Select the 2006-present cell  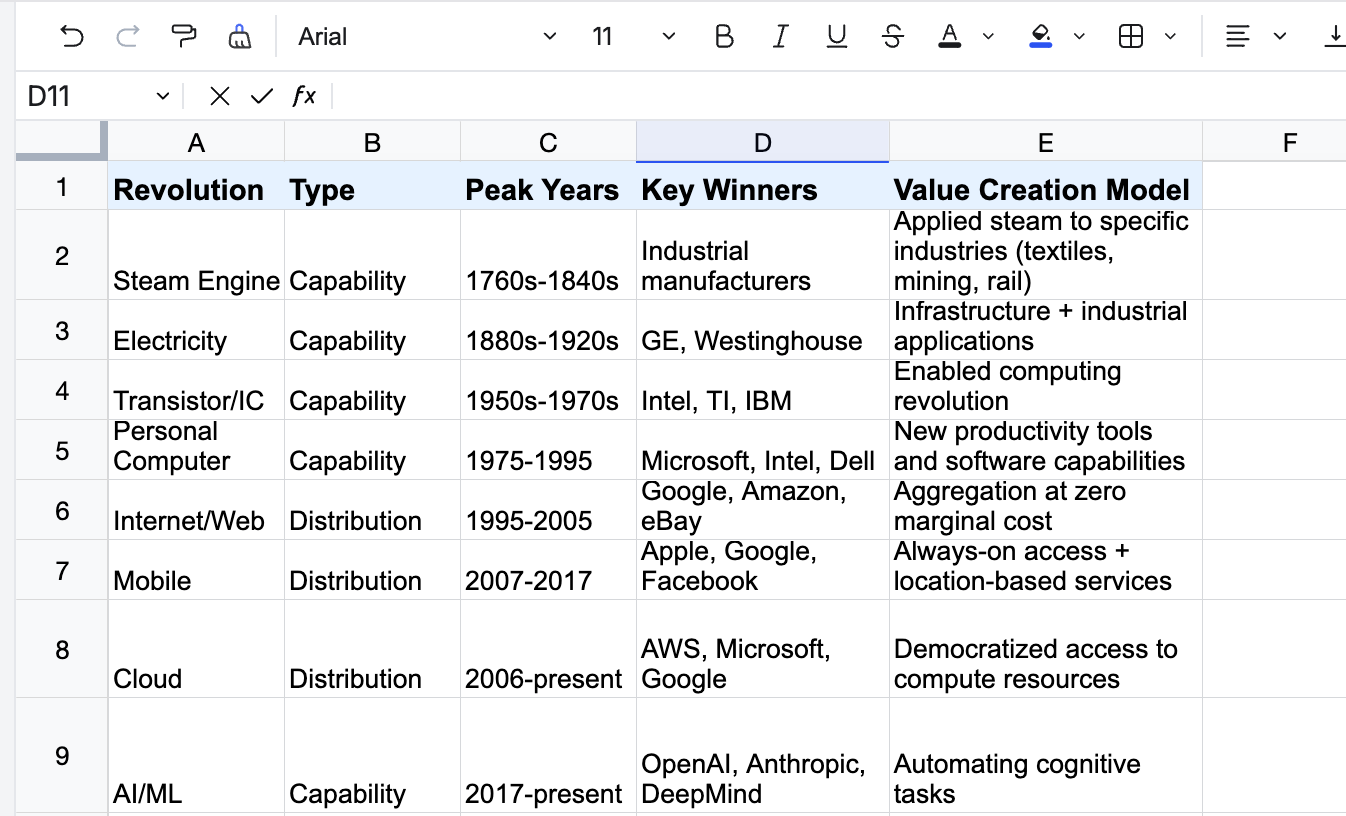(548, 649)
